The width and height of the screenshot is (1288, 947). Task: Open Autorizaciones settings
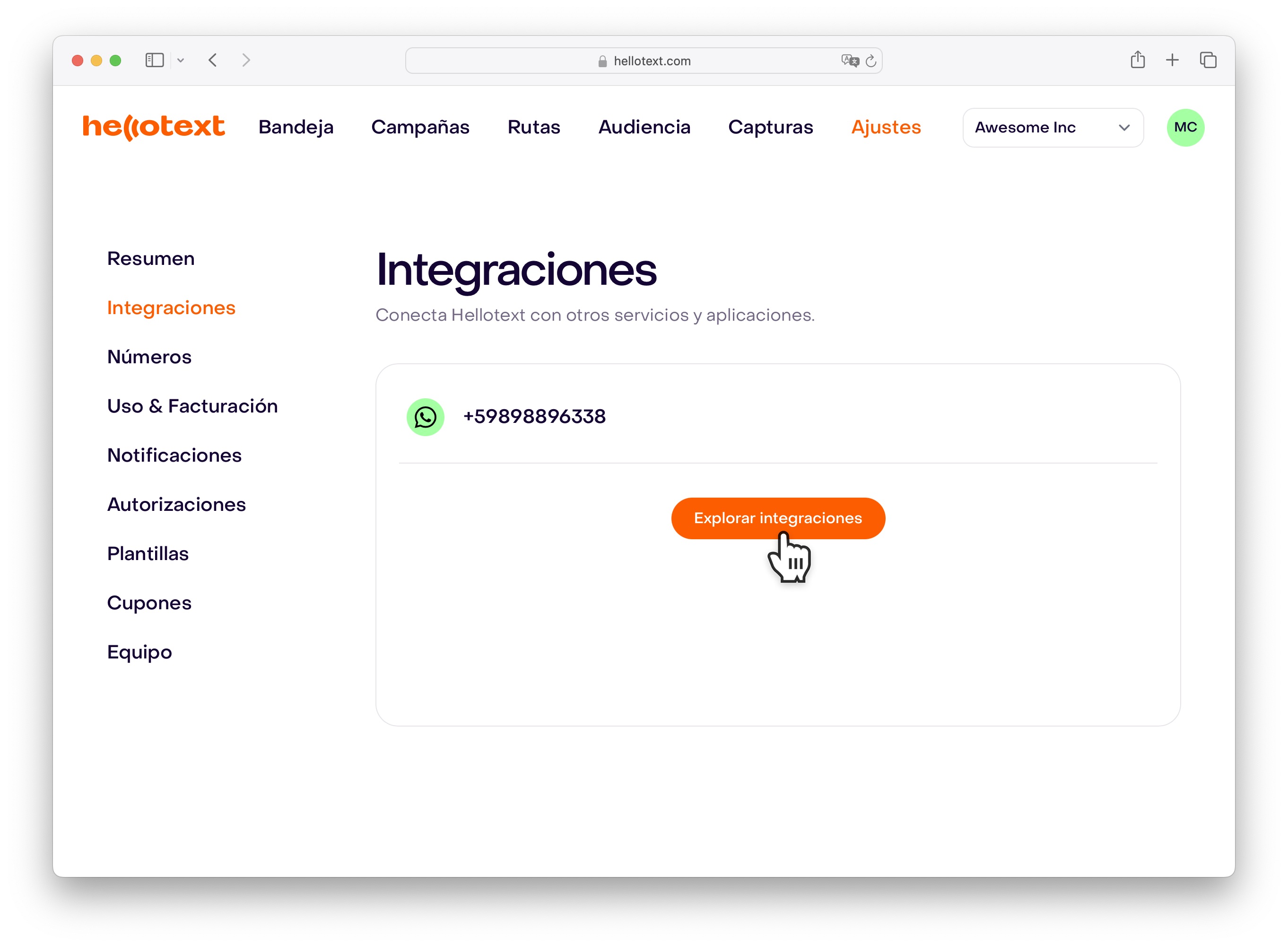click(x=176, y=504)
